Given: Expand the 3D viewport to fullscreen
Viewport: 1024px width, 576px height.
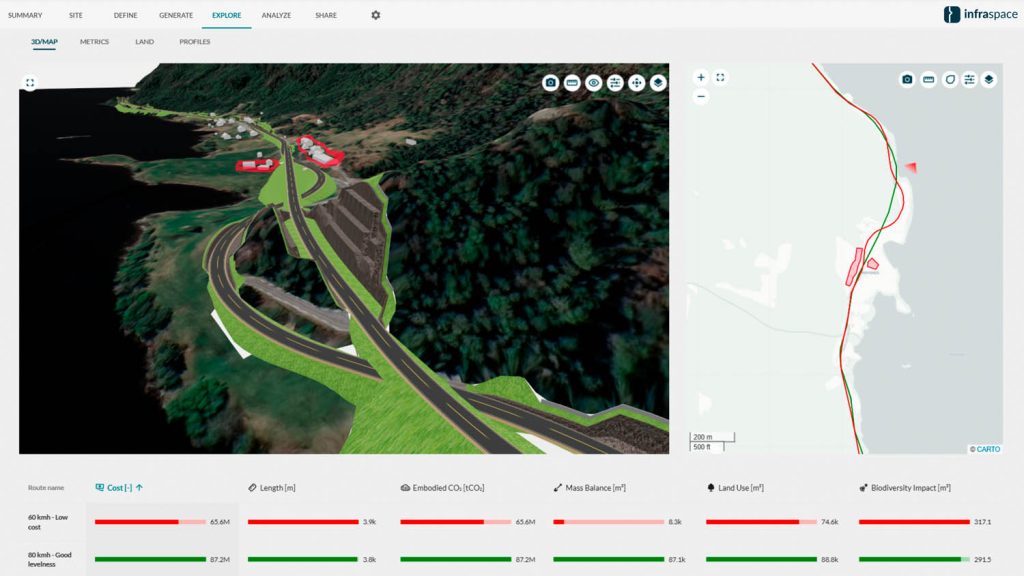Looking at the screenshot, I should click(x=31, y=83).
